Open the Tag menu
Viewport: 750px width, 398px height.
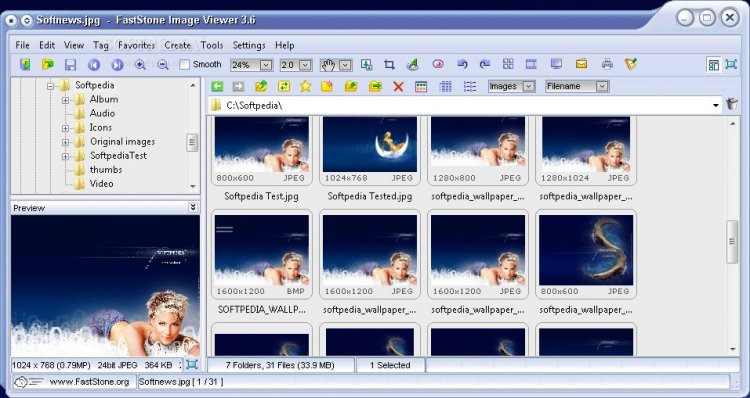click(x=100, y=45)
